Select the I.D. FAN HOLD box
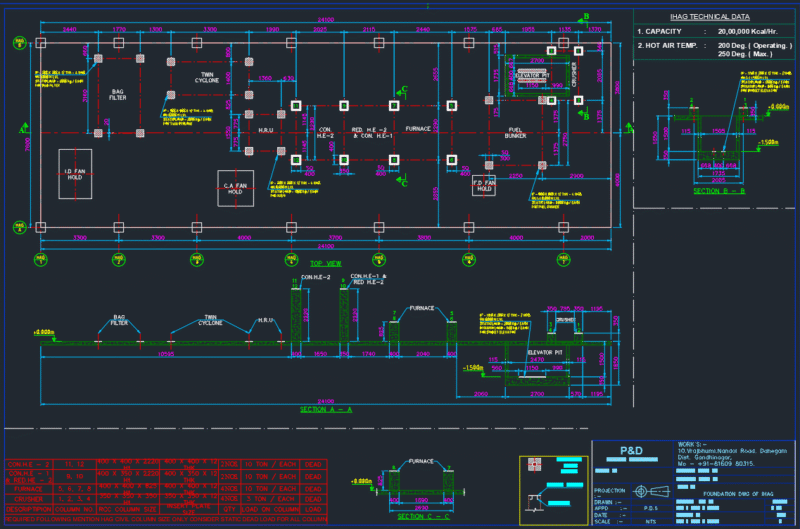Image resolution: width=800 pixels, height=529 pixels. 75,174
